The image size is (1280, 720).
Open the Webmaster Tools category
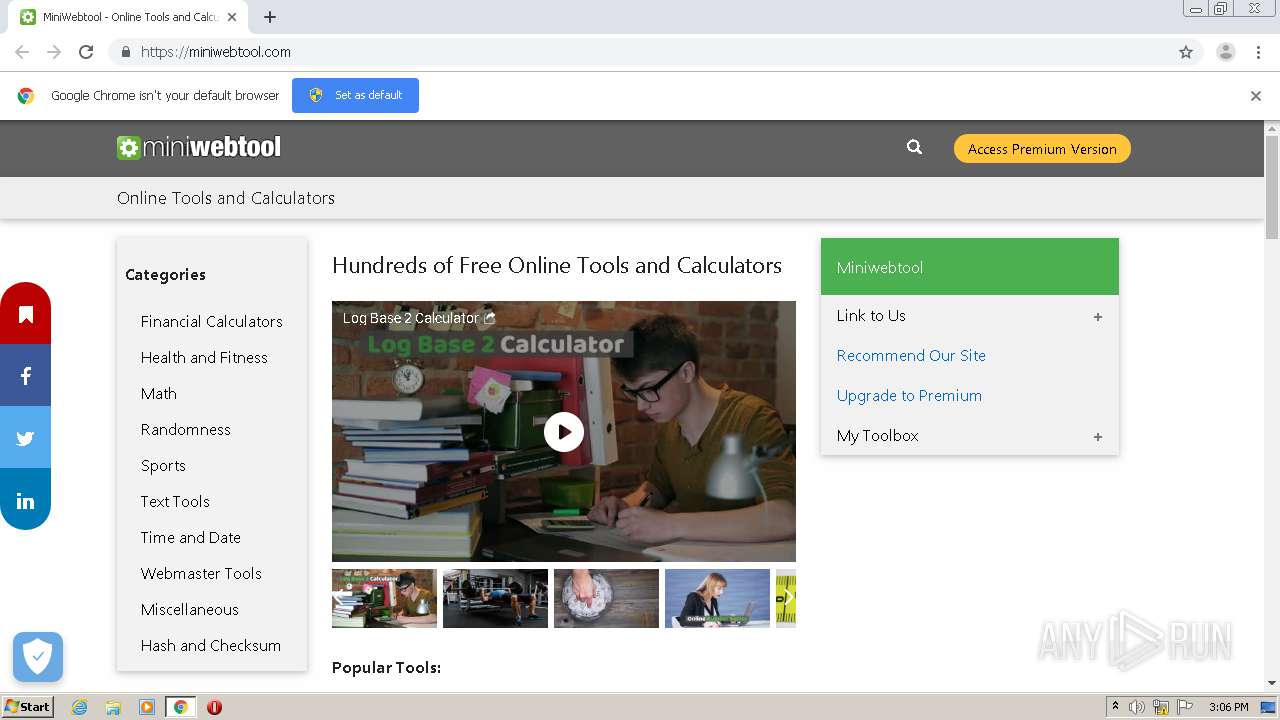point(201,573)
